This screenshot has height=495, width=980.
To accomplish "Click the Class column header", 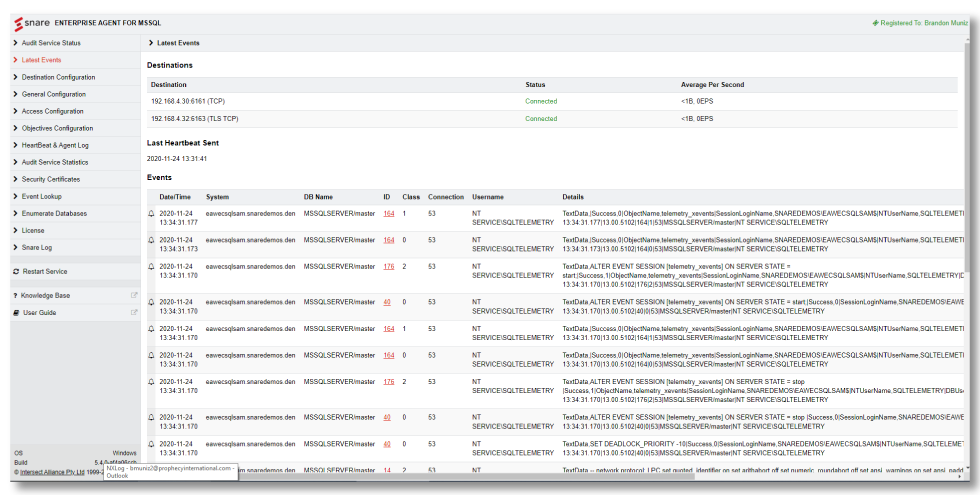I will point(411,197).
